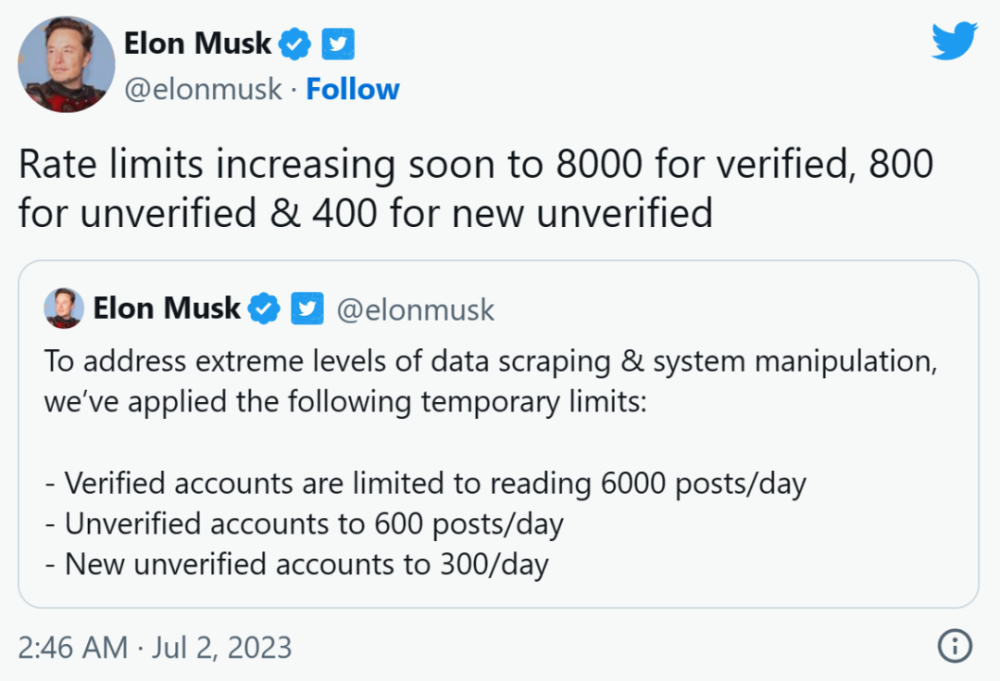Viewport: 1000px width, 681px height.
Task: Click the "To address extreme levels" quoted paragraph
Action: [490, 362]
